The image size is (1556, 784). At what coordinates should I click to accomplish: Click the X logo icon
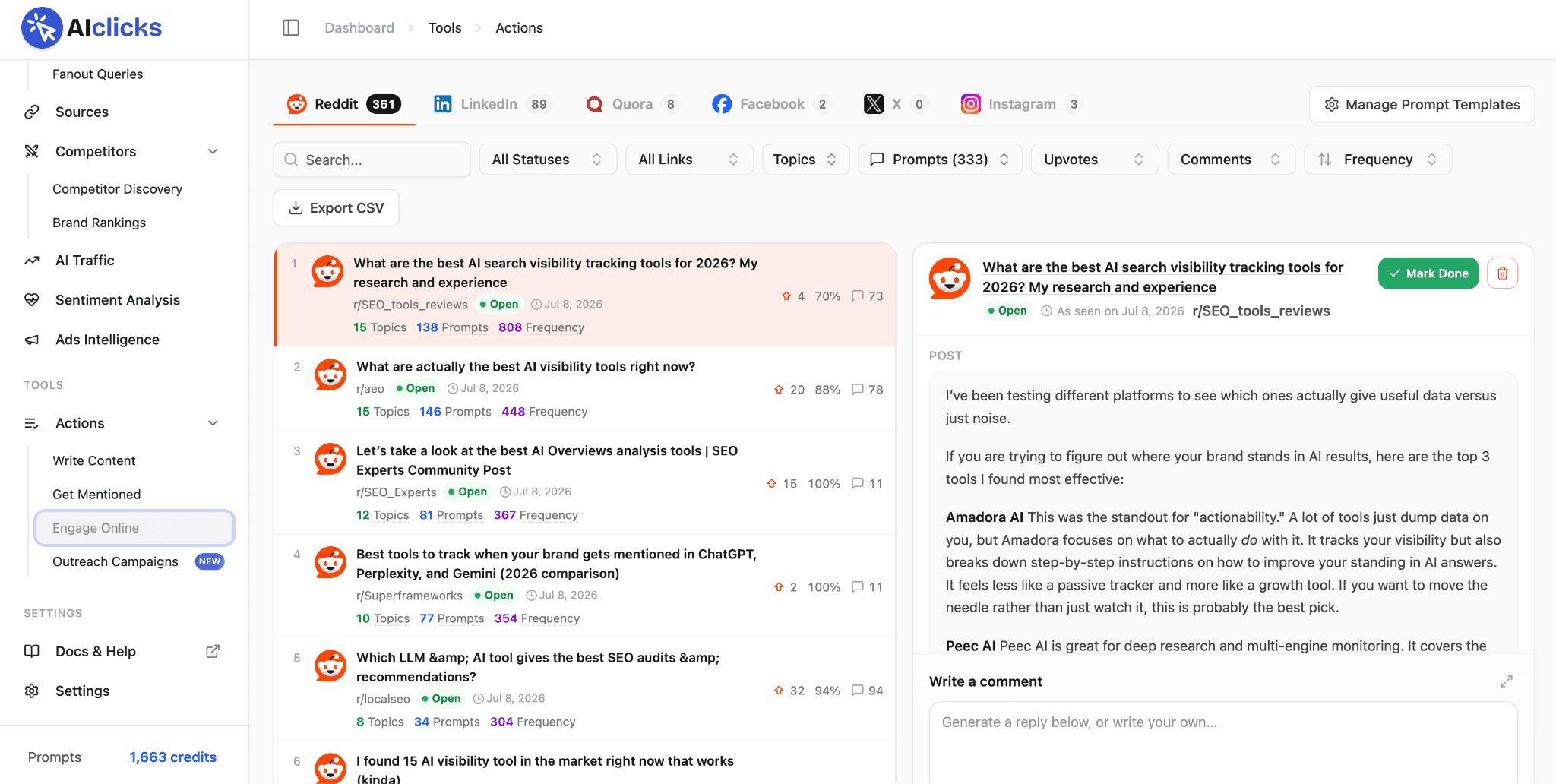click(874, 104)
